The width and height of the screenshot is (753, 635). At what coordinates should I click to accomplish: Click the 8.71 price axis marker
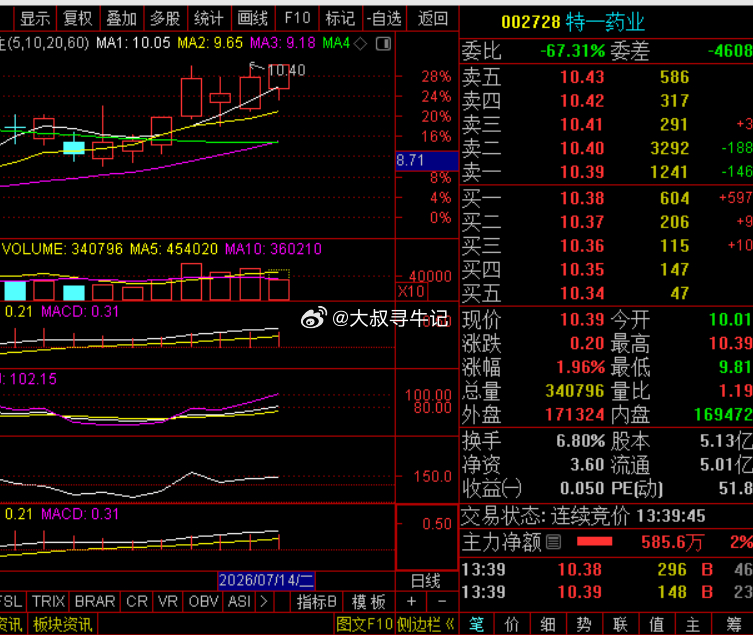[426, 160]
